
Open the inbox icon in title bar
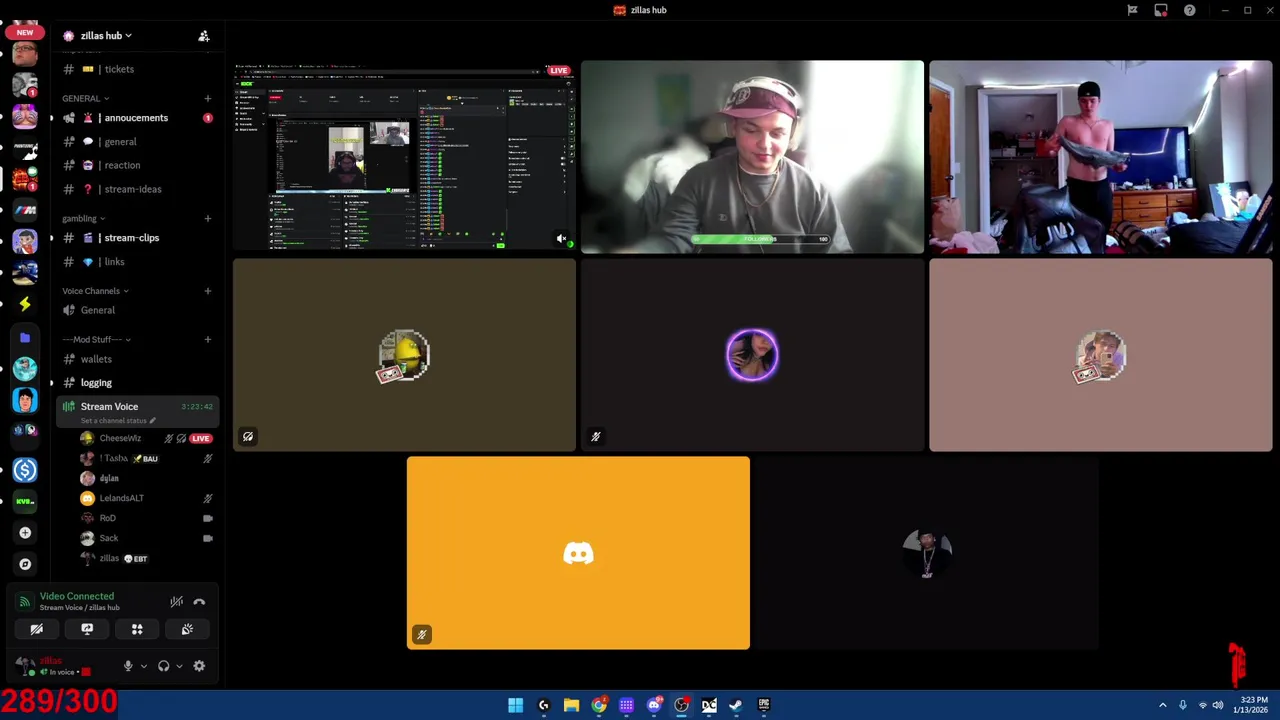click(1161, 10)
